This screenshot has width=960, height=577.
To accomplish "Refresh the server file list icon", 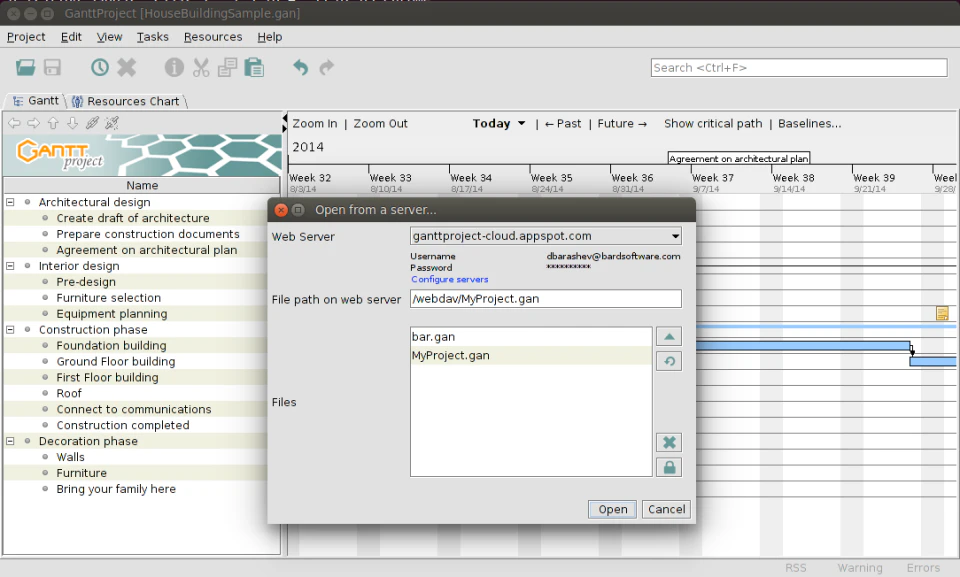I will [x=668, y=360].
